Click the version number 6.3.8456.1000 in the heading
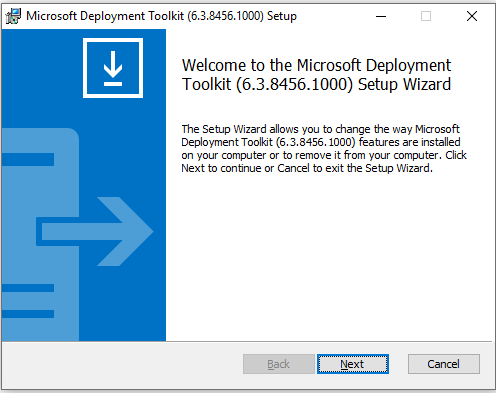Screen dimensions: 496x393 (x=295, y=84)
